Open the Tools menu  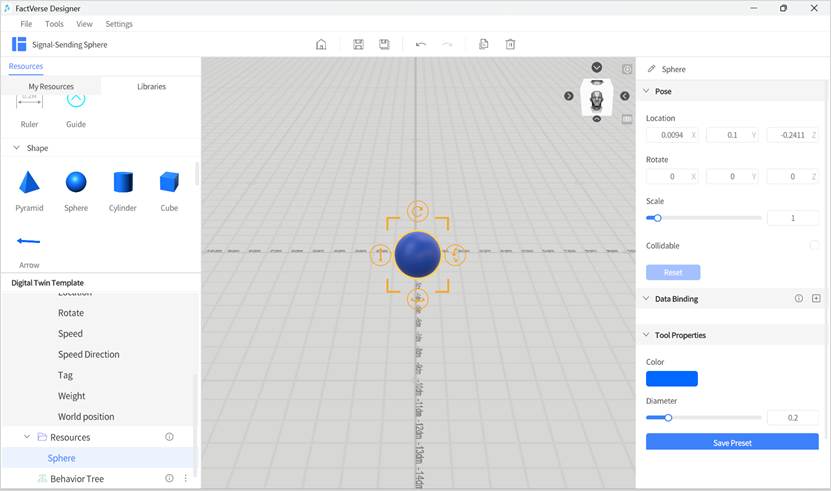54,24
